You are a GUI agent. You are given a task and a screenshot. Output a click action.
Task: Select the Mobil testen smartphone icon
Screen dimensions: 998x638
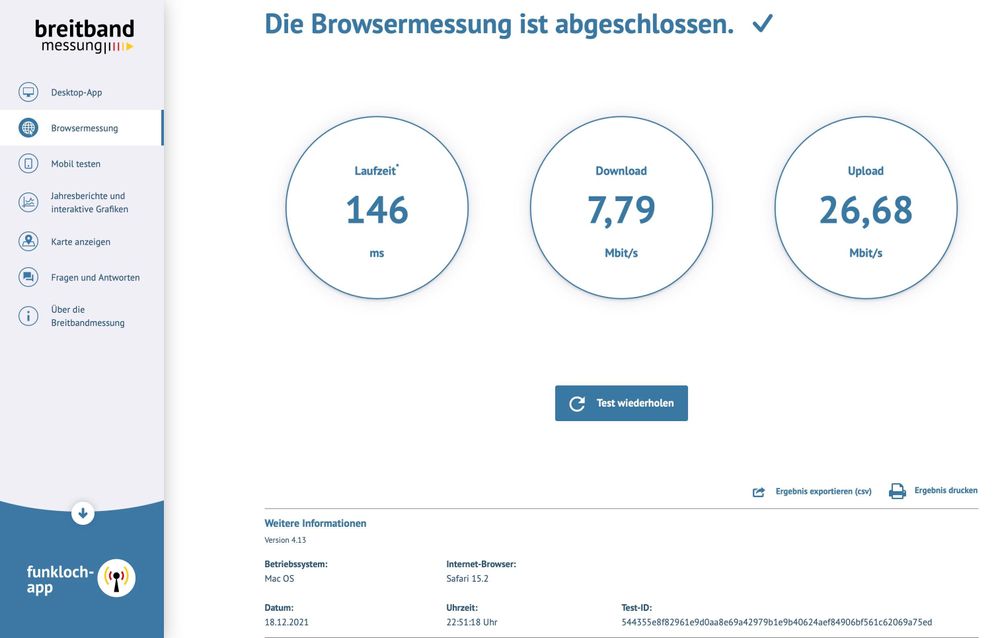coord(27,163)
